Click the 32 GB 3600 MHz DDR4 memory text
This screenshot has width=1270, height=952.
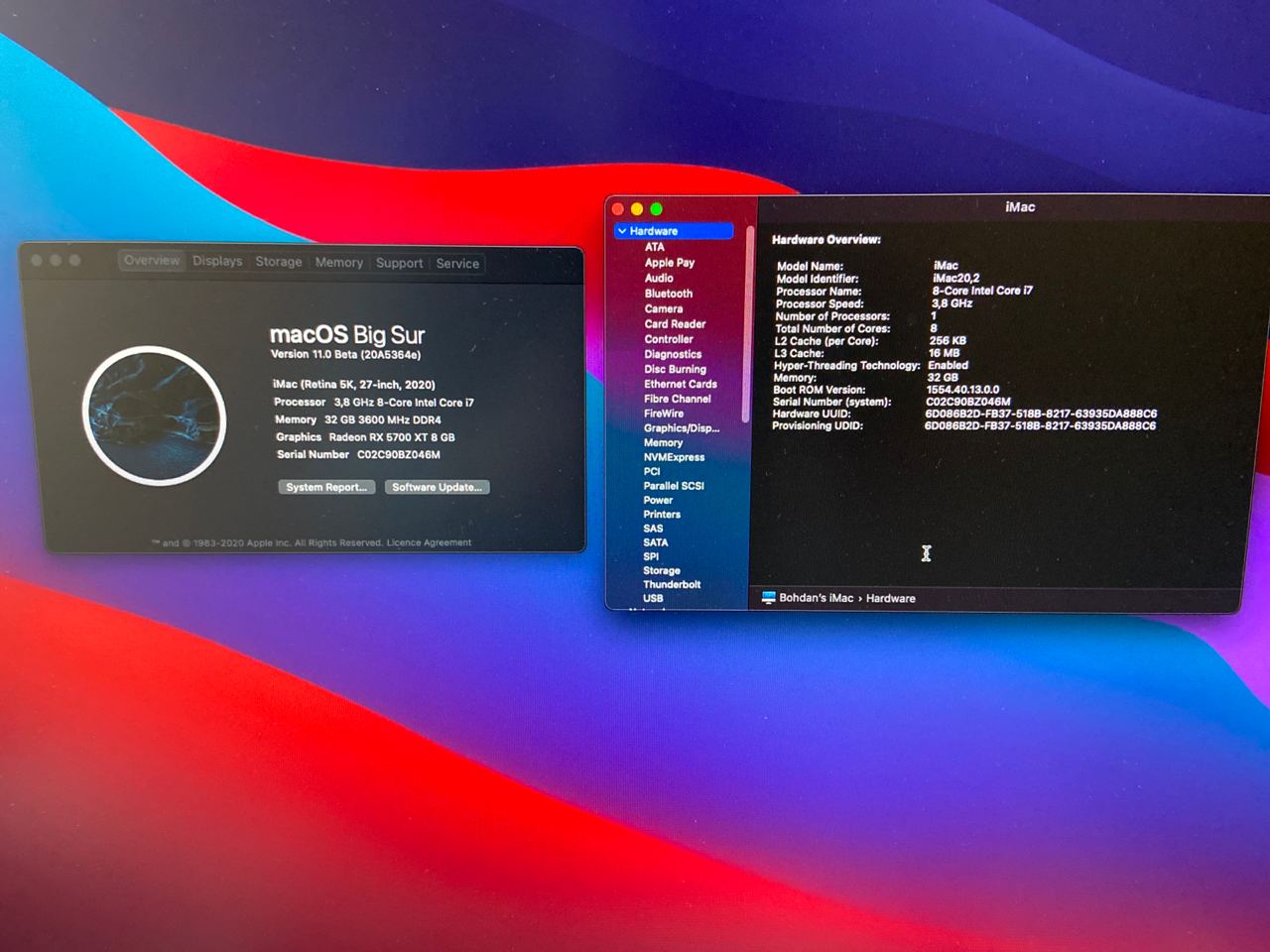[x=383, y=420]
